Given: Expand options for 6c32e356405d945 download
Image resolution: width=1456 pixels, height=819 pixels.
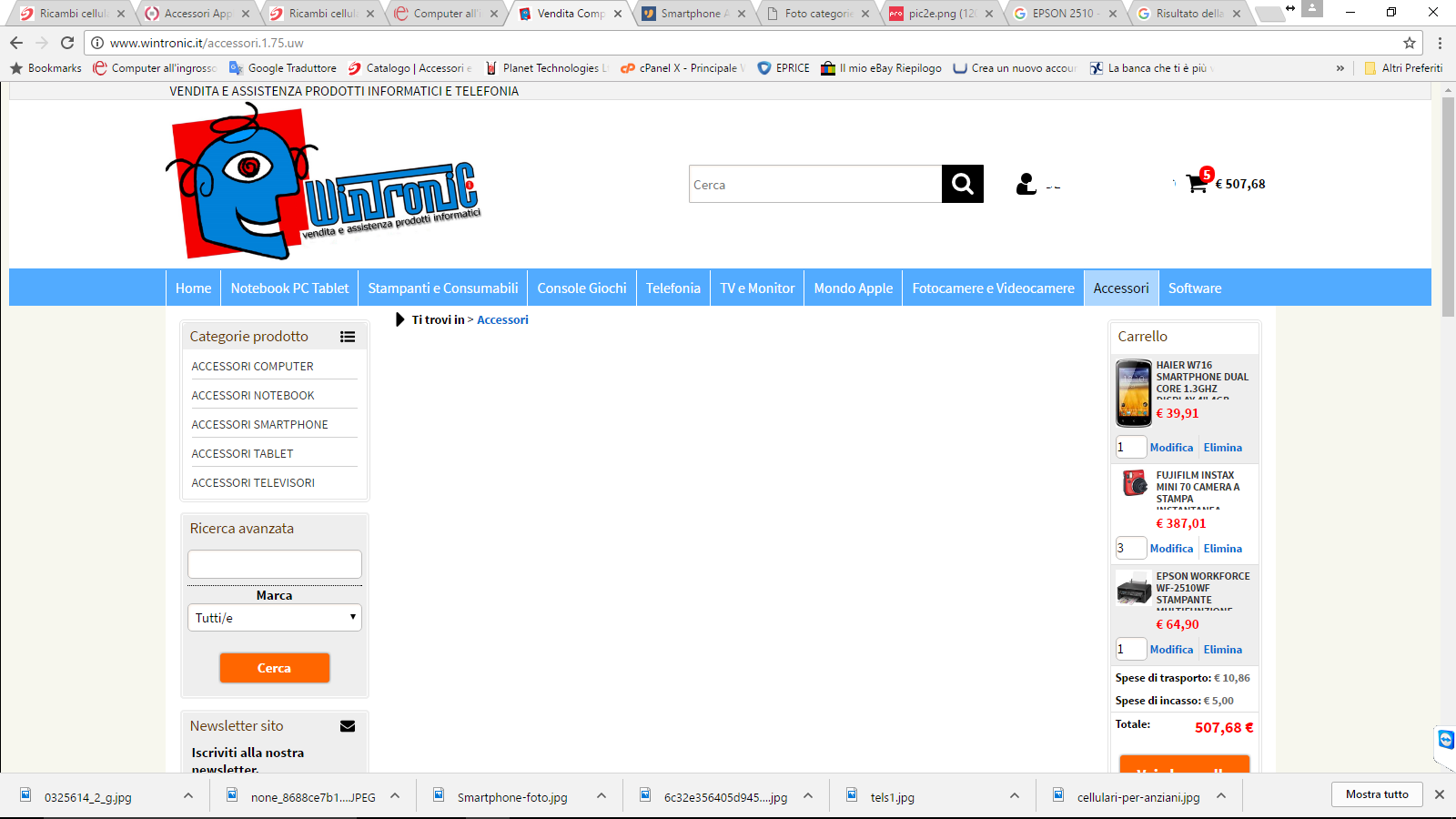Looking at the screenshot, I should point(808,795).
